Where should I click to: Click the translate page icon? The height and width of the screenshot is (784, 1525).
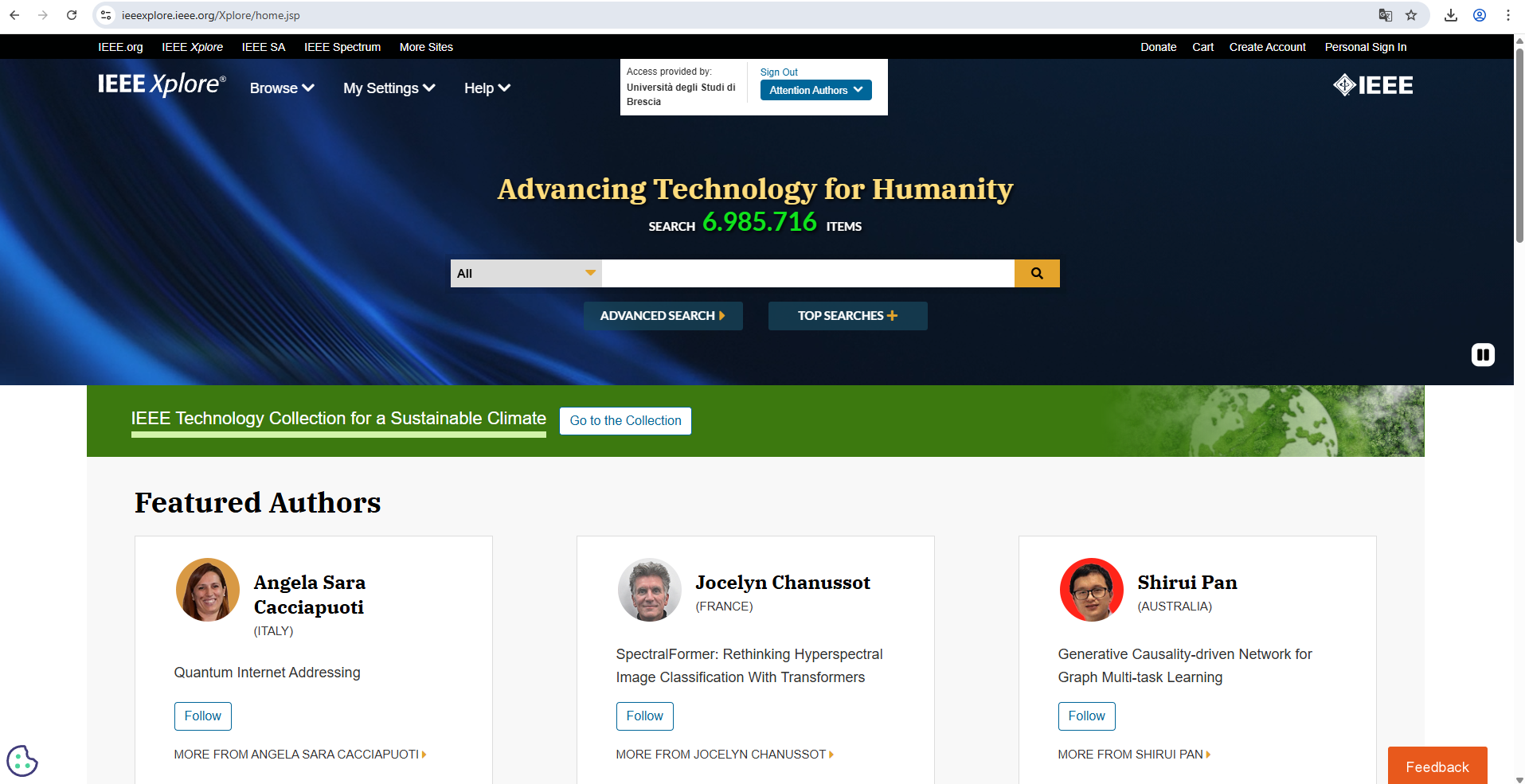[x=1386, y=15]
